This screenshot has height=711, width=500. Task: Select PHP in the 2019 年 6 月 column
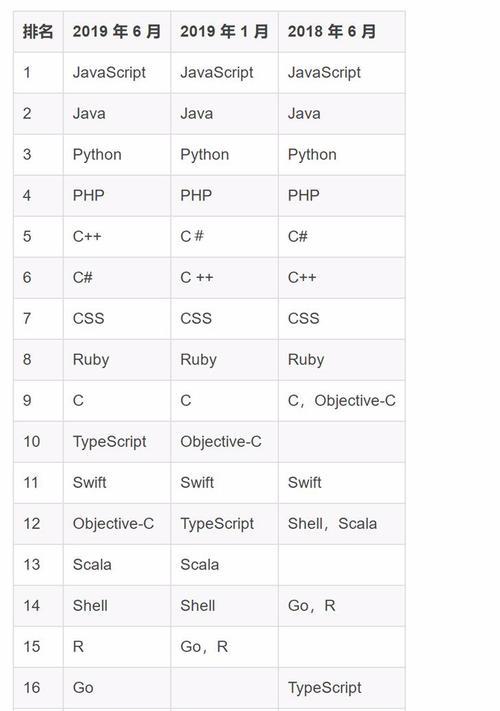[x=88, y=195]
